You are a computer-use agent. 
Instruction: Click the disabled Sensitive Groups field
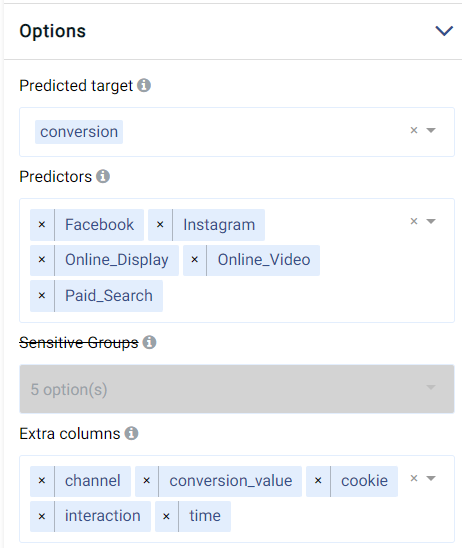[237, 389]
